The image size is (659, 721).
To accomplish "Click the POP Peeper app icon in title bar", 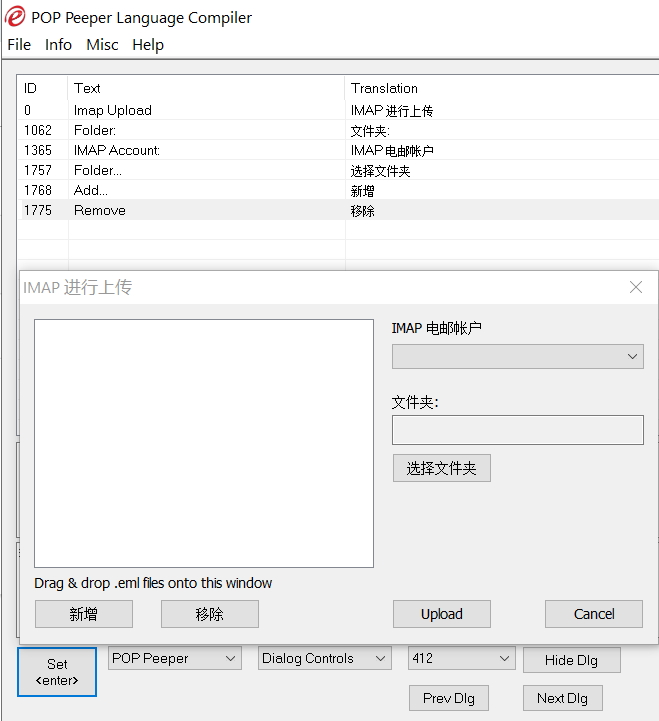I will coord(15,17).
